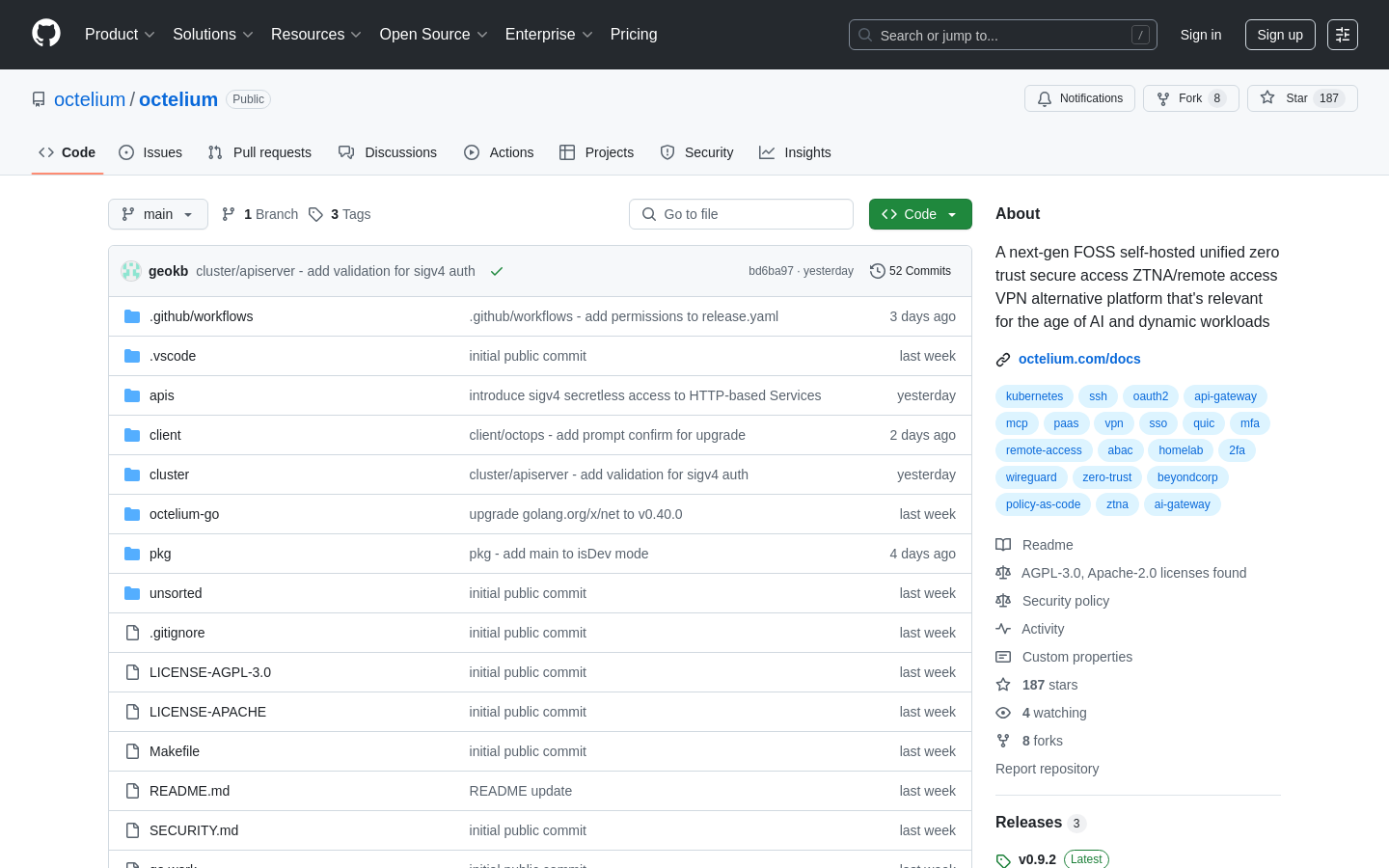Open AGPL-3.0, Apache-2.0 licenses info

pyautogui.click(x=1121, y=573)
